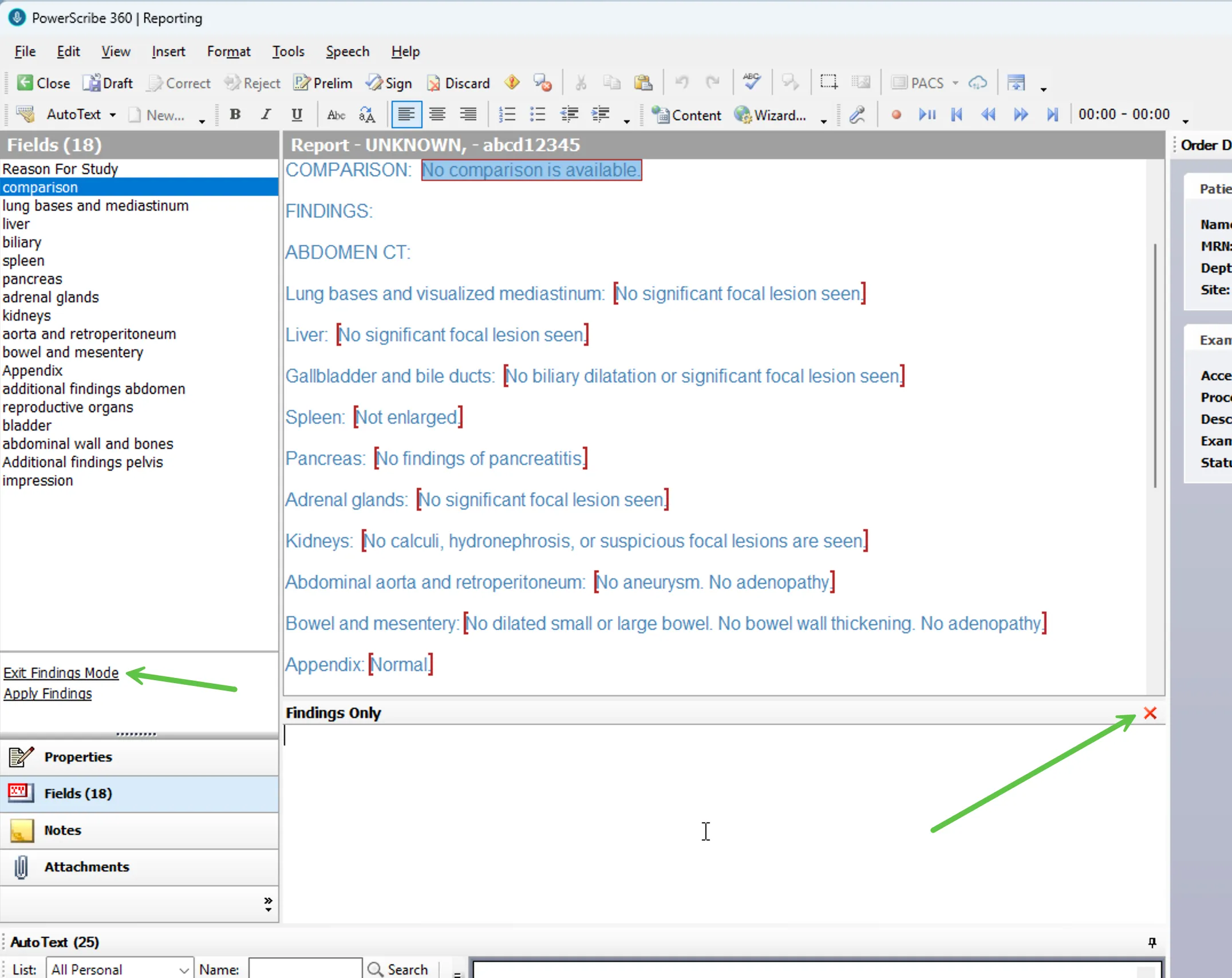Open the microphone settings icon
This screenshot has height=978, width=1232.
pyautogui.click(x=858, y=115)
